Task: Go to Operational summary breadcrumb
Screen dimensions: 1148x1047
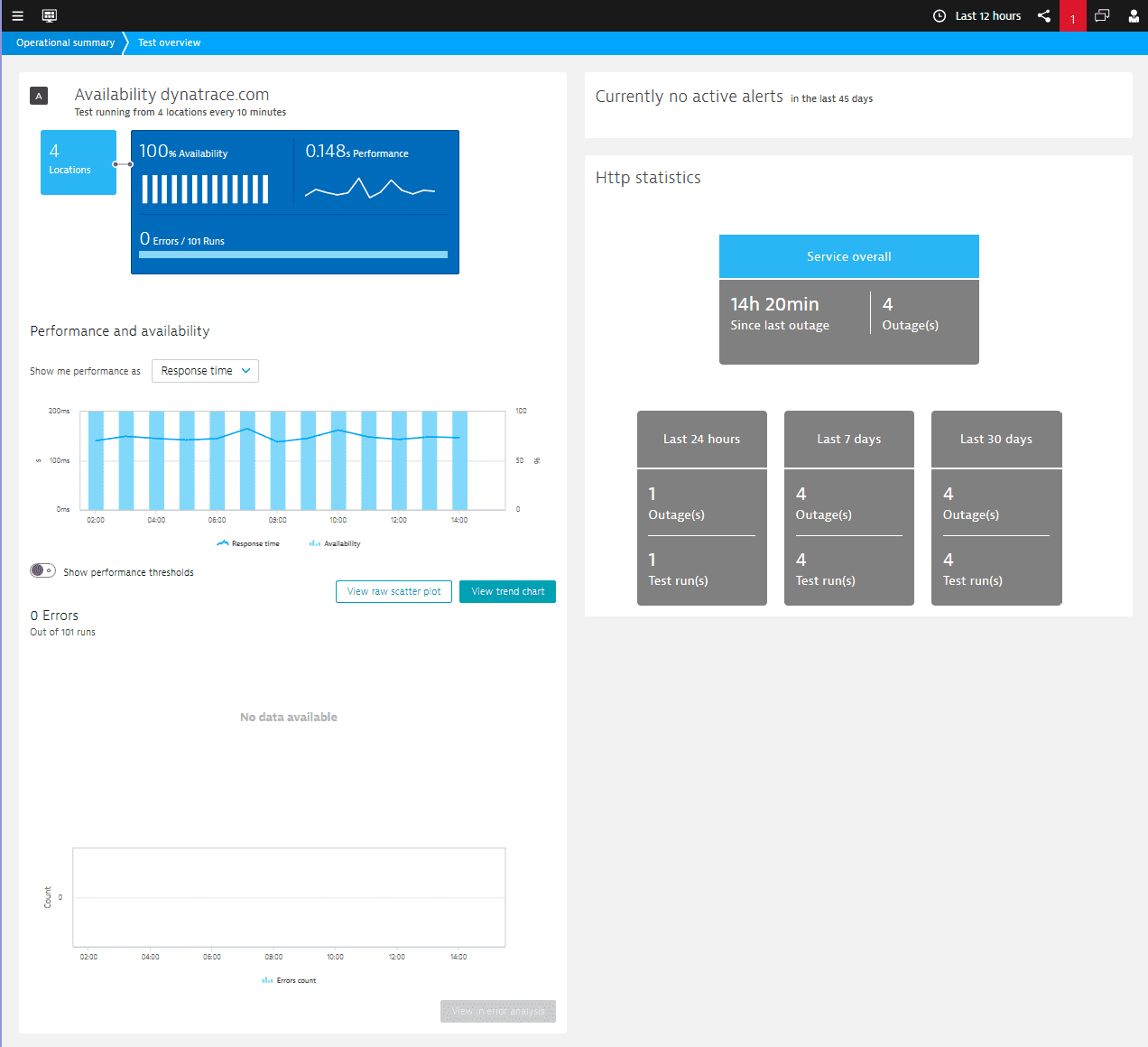Action: tap(65, 42)
